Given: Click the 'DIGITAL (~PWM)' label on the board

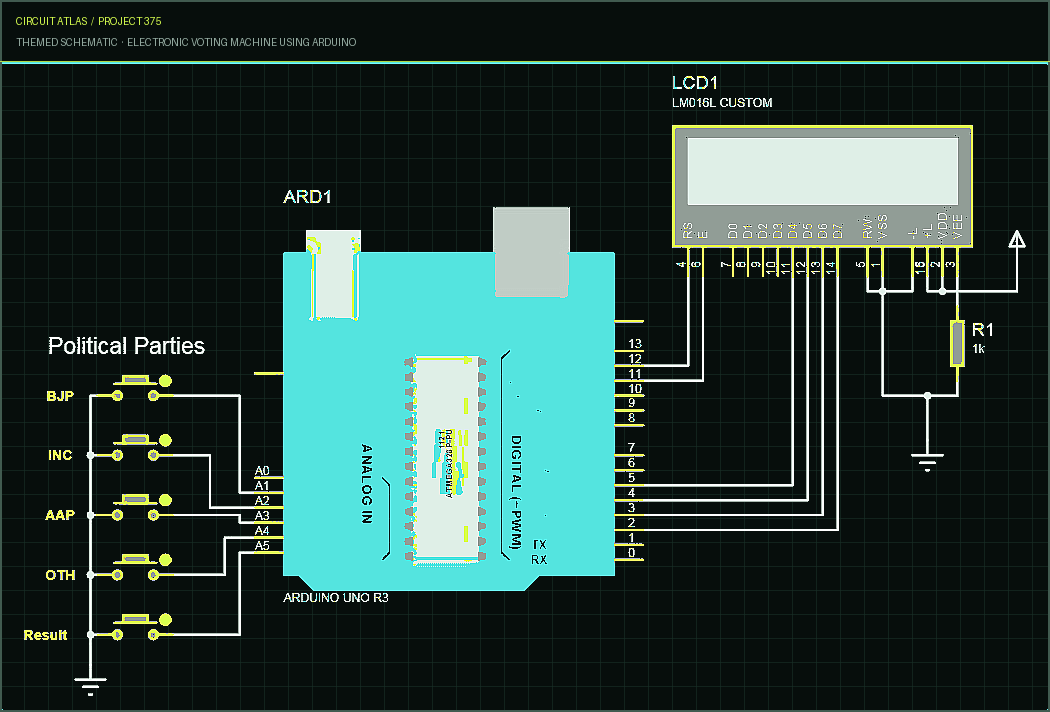Looking at the screenshot, I should coord(516,492).
